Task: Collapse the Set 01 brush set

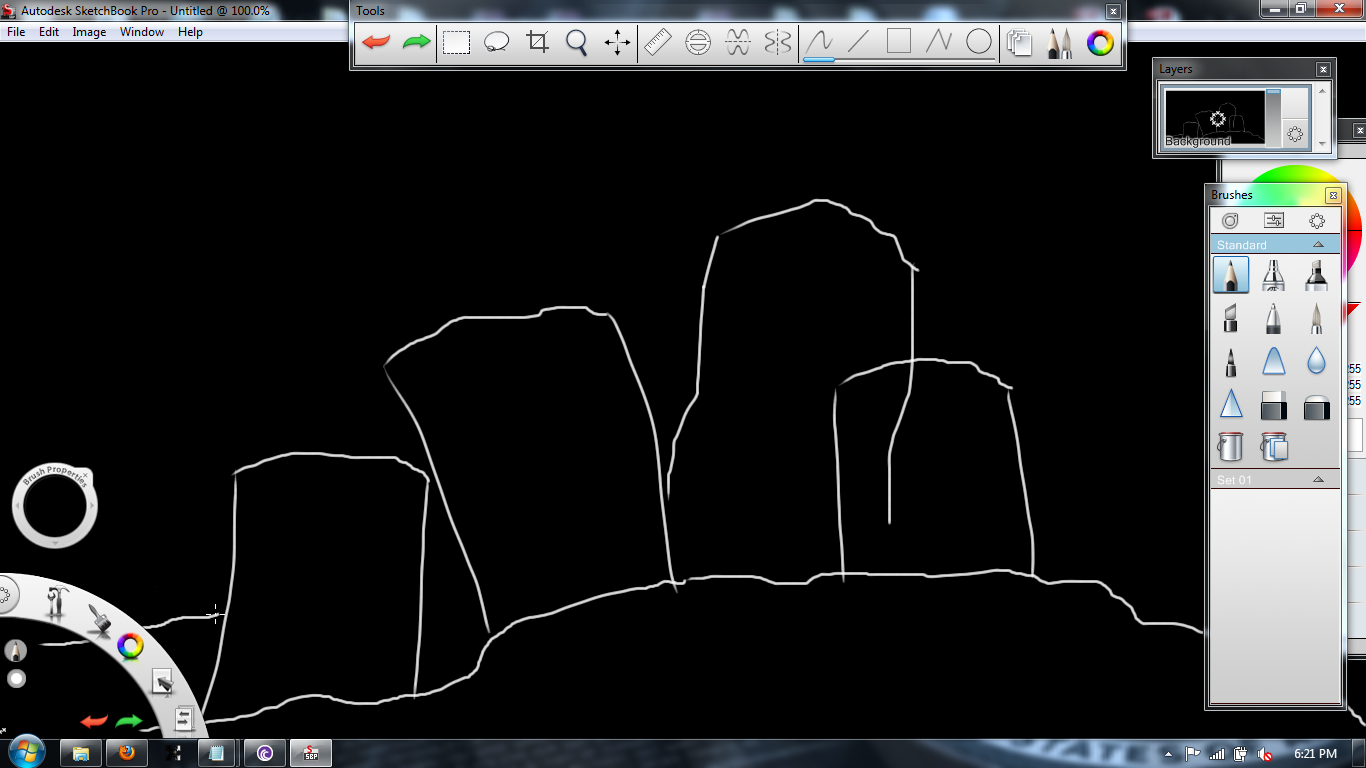Action: point(1318,480)
